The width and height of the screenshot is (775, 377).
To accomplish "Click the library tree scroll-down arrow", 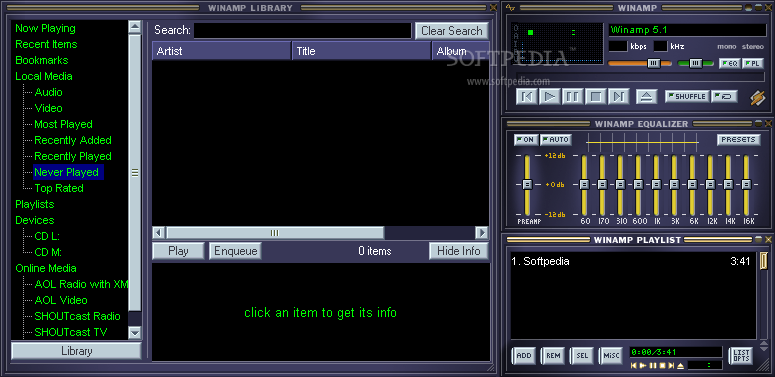I will (135, 333).
